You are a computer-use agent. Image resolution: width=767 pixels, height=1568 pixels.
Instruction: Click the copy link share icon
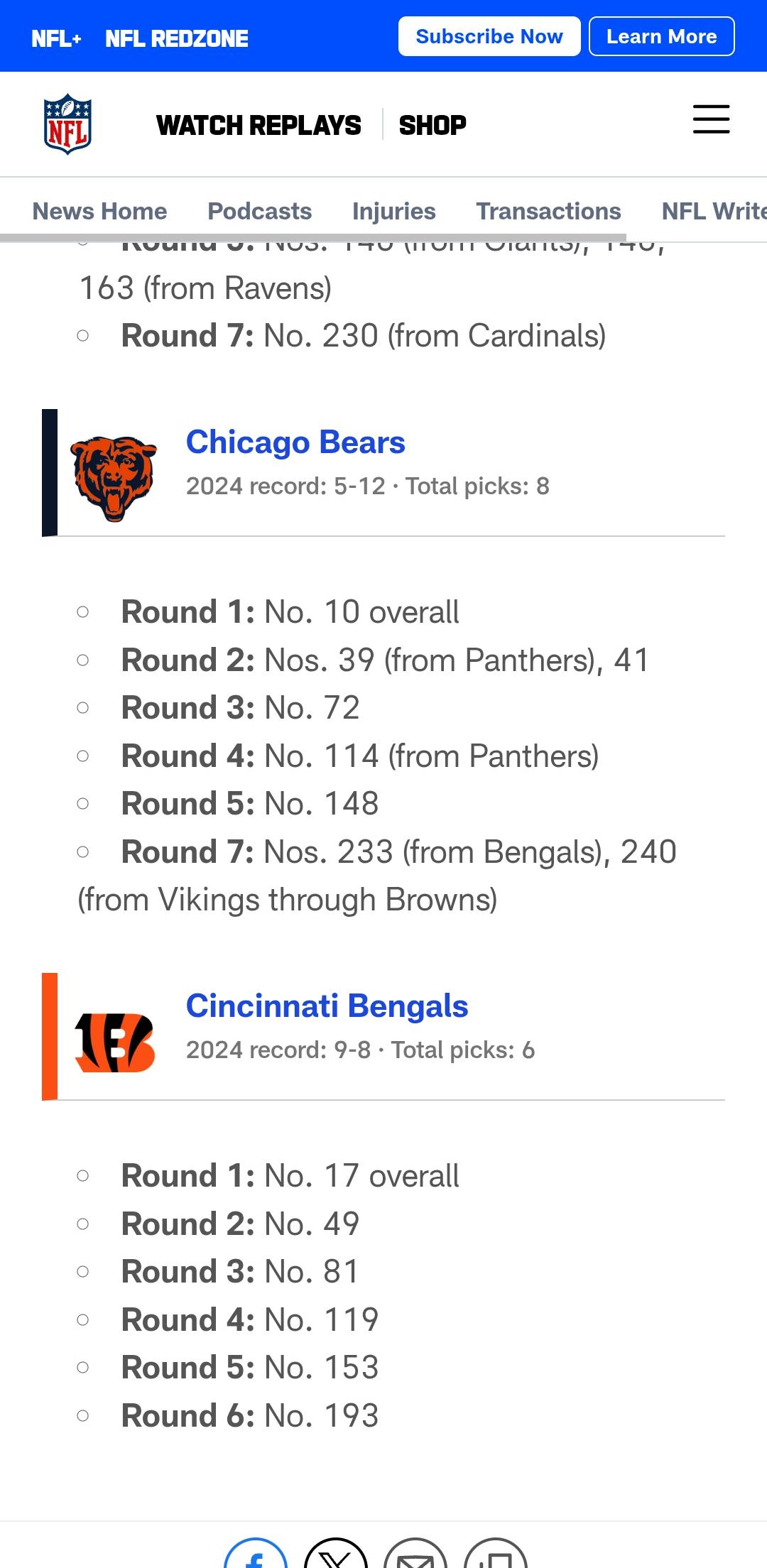(495, 1553)
